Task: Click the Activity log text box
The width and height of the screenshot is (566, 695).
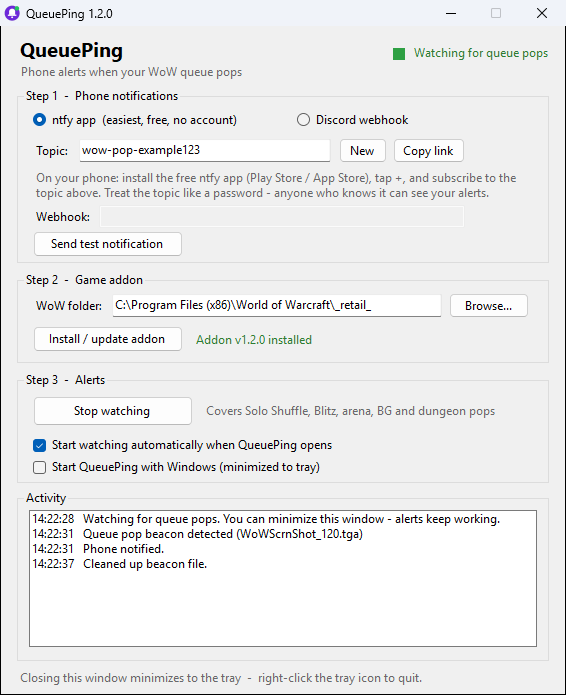Action: point(283,578)
